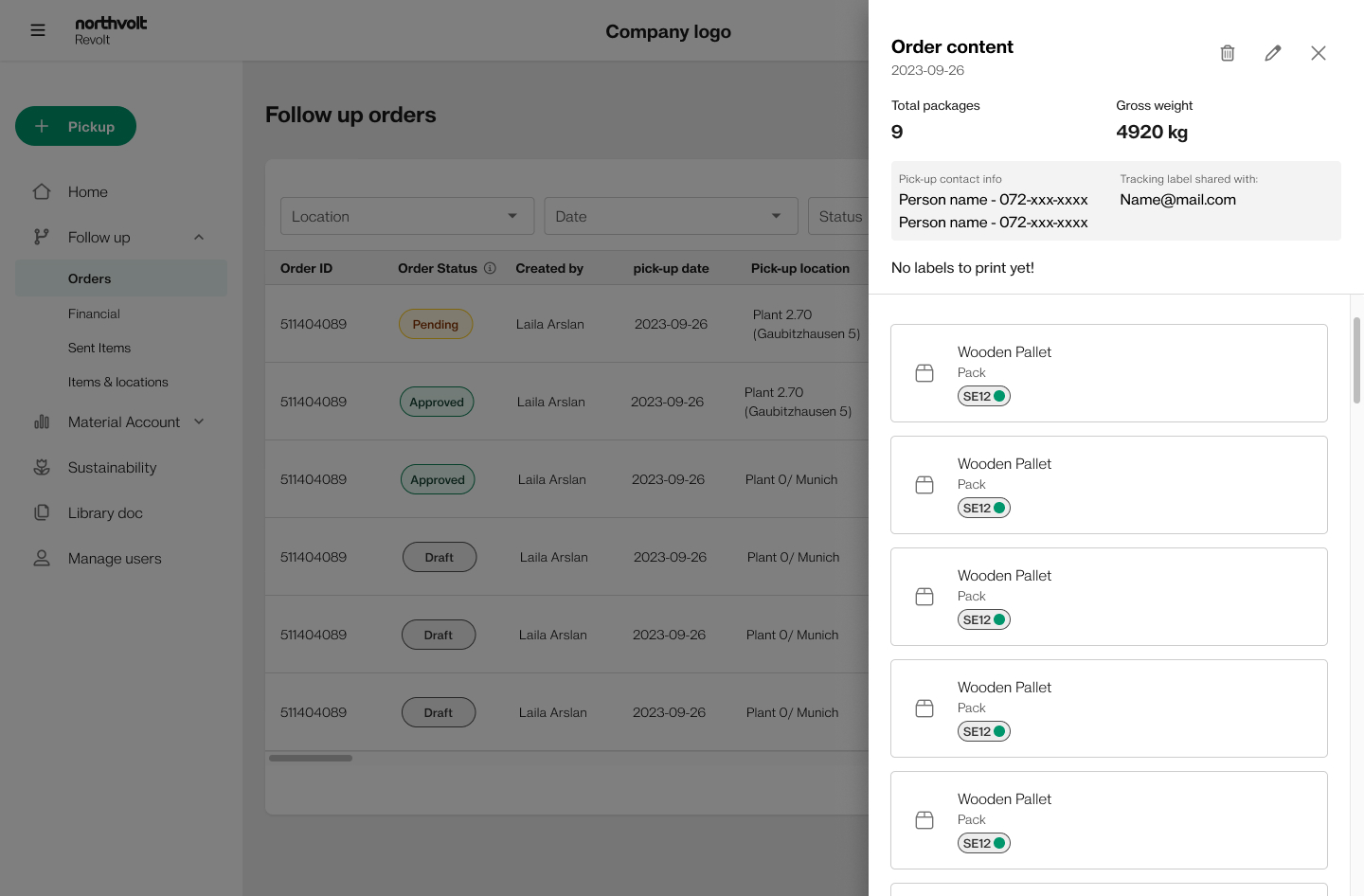
Task: Open Items & locations in the sidebar
Action: point(118,382)
